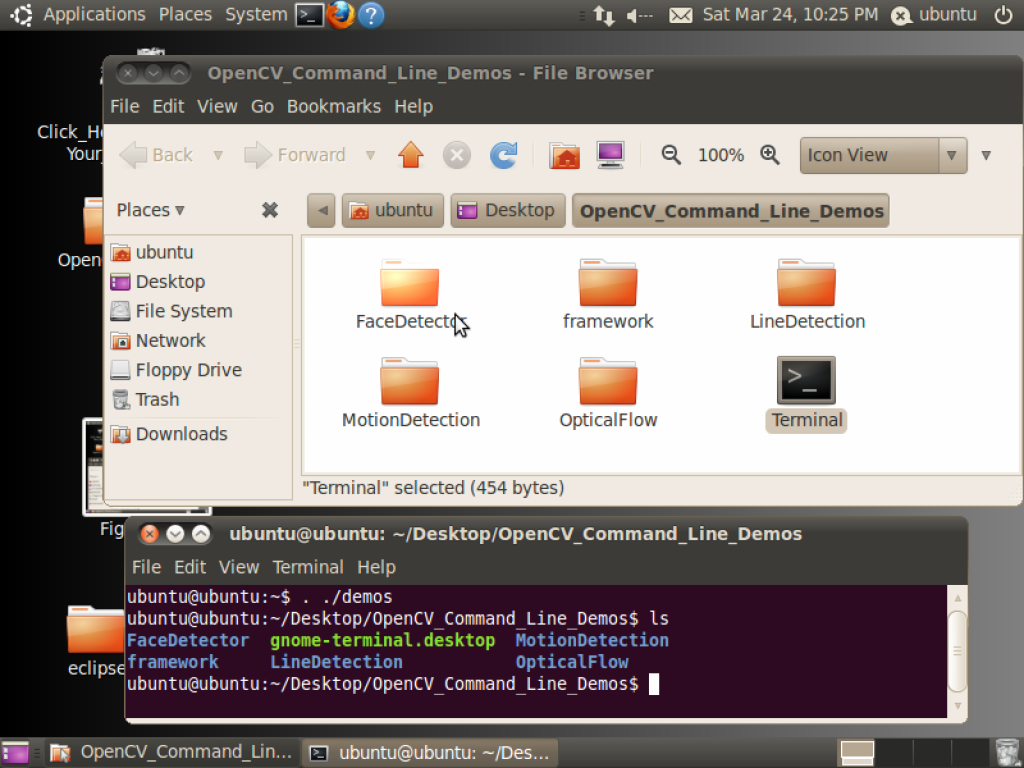Expand the Places pane selector
1024x768 pixels.
(150, 210)
